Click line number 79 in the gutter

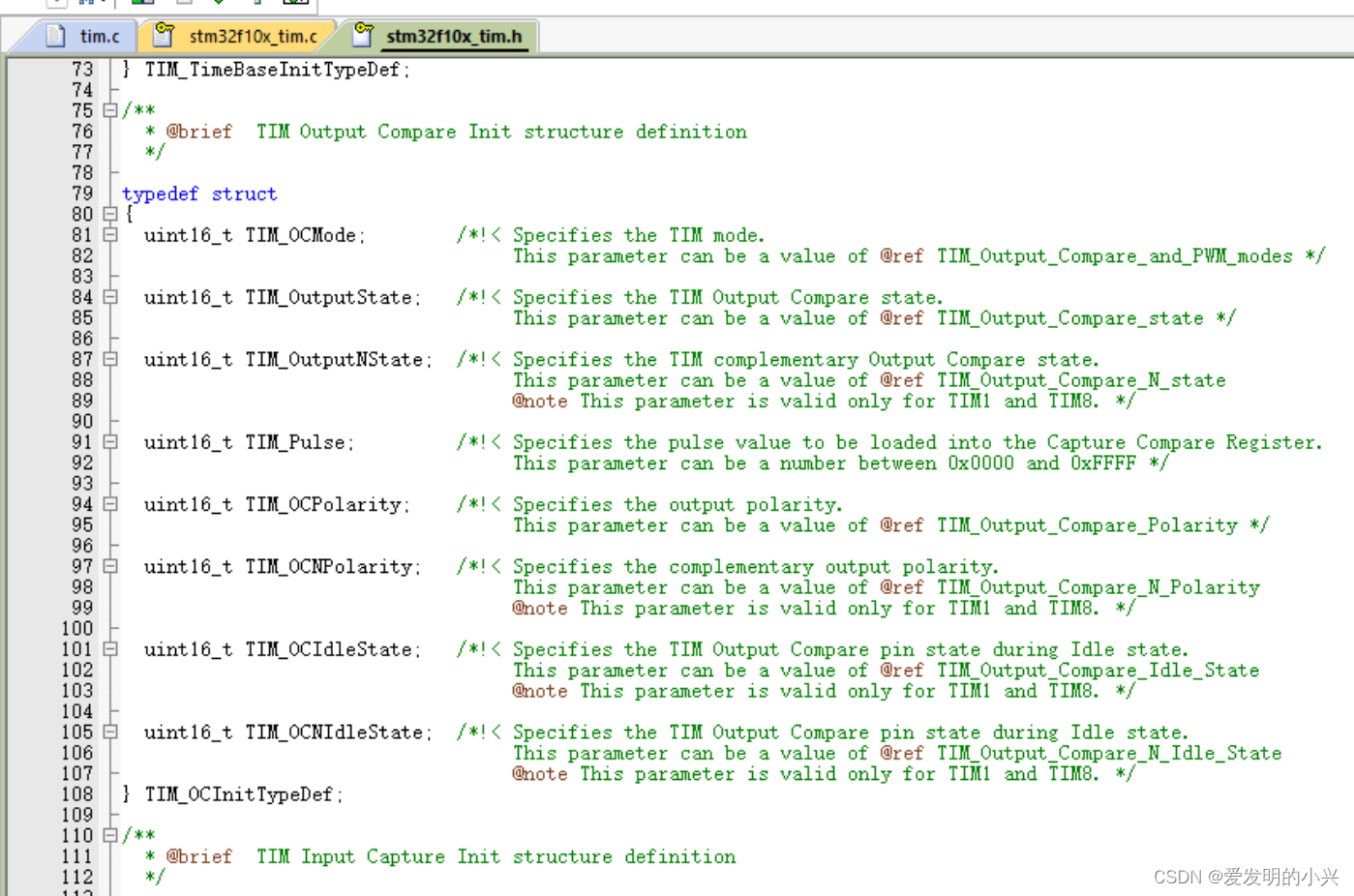[x=82, y=194]
